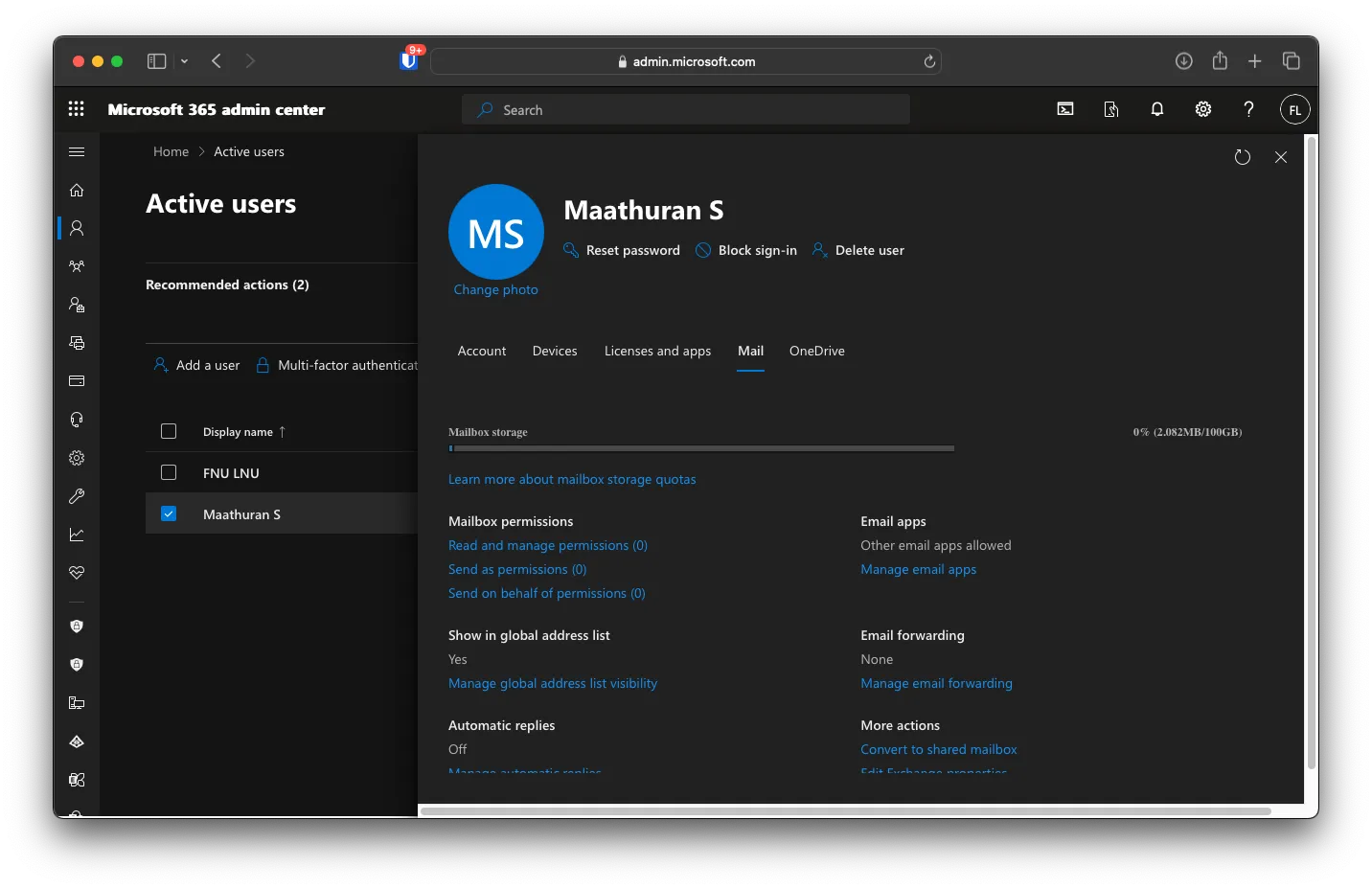The height and width of the screenshot is (889, 1372).
Task: Open Support headset icon in the sidebar
Action: pos(77,420)
